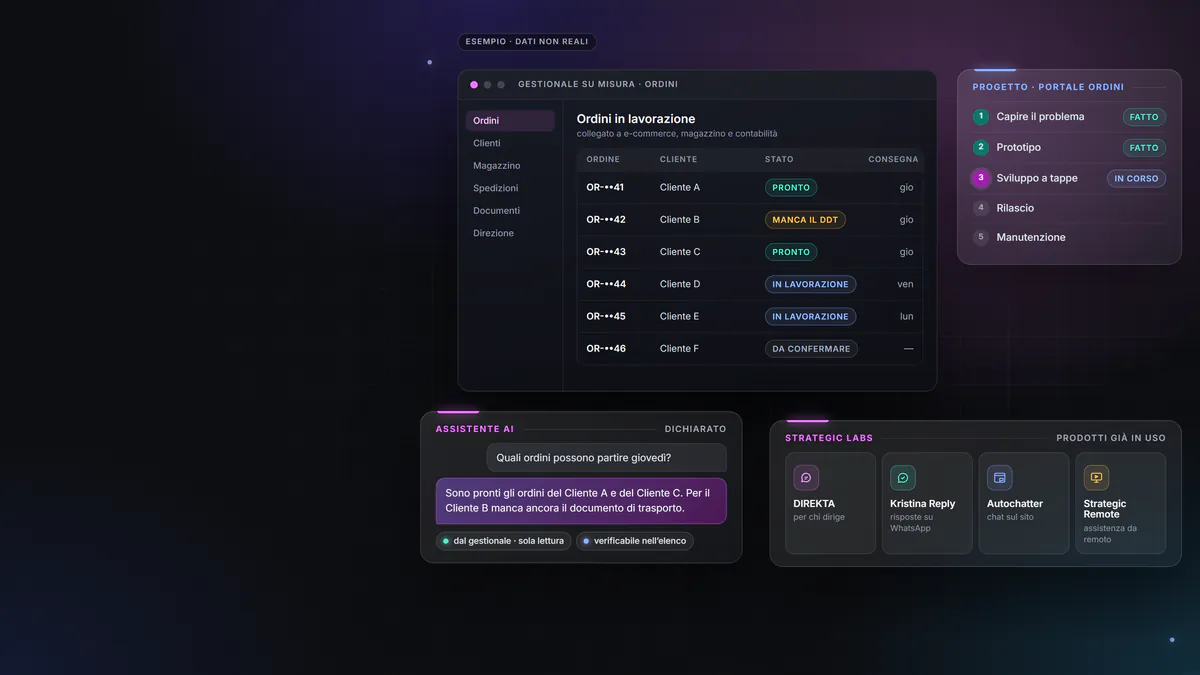Click the IN CORSO status badge
This screenshot has width=1200, height=675.
click(1136, 178)
